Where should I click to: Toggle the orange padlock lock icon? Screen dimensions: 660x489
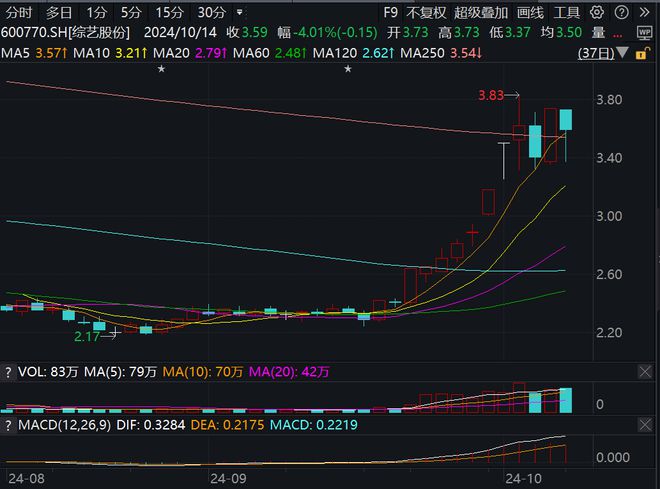pyautogui.click(x=643, y=53)
